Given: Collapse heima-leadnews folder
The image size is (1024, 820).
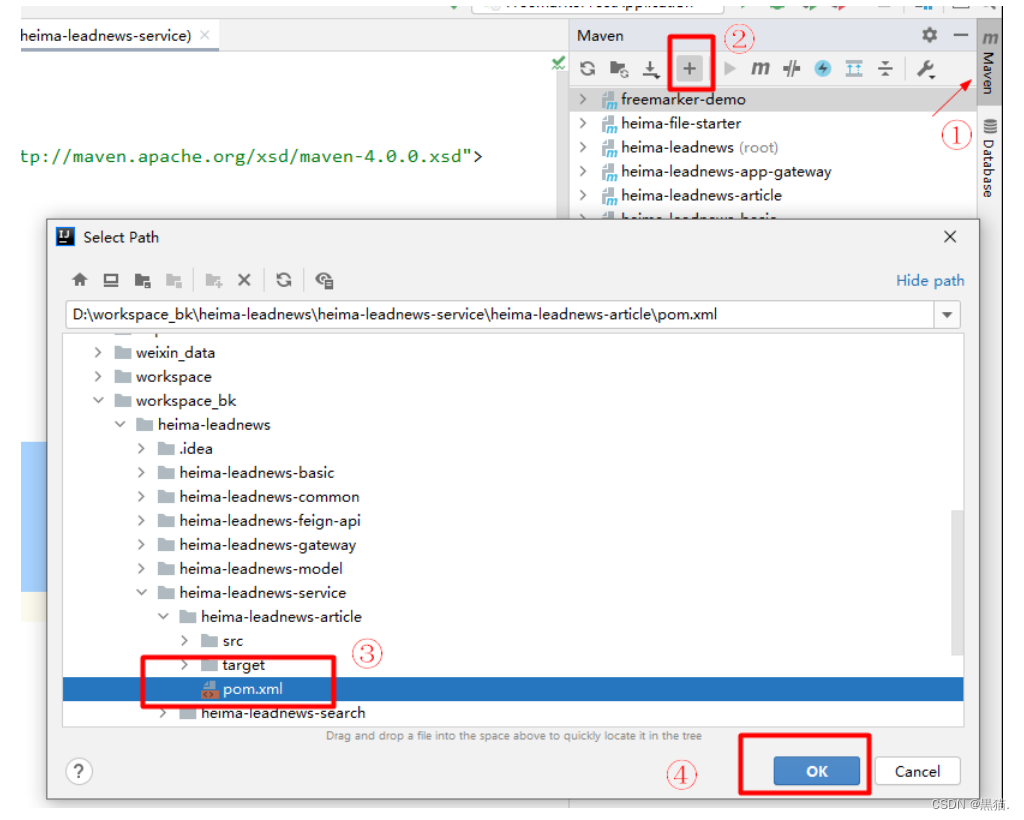Looking at the screenshot, I should coord(120,424).
